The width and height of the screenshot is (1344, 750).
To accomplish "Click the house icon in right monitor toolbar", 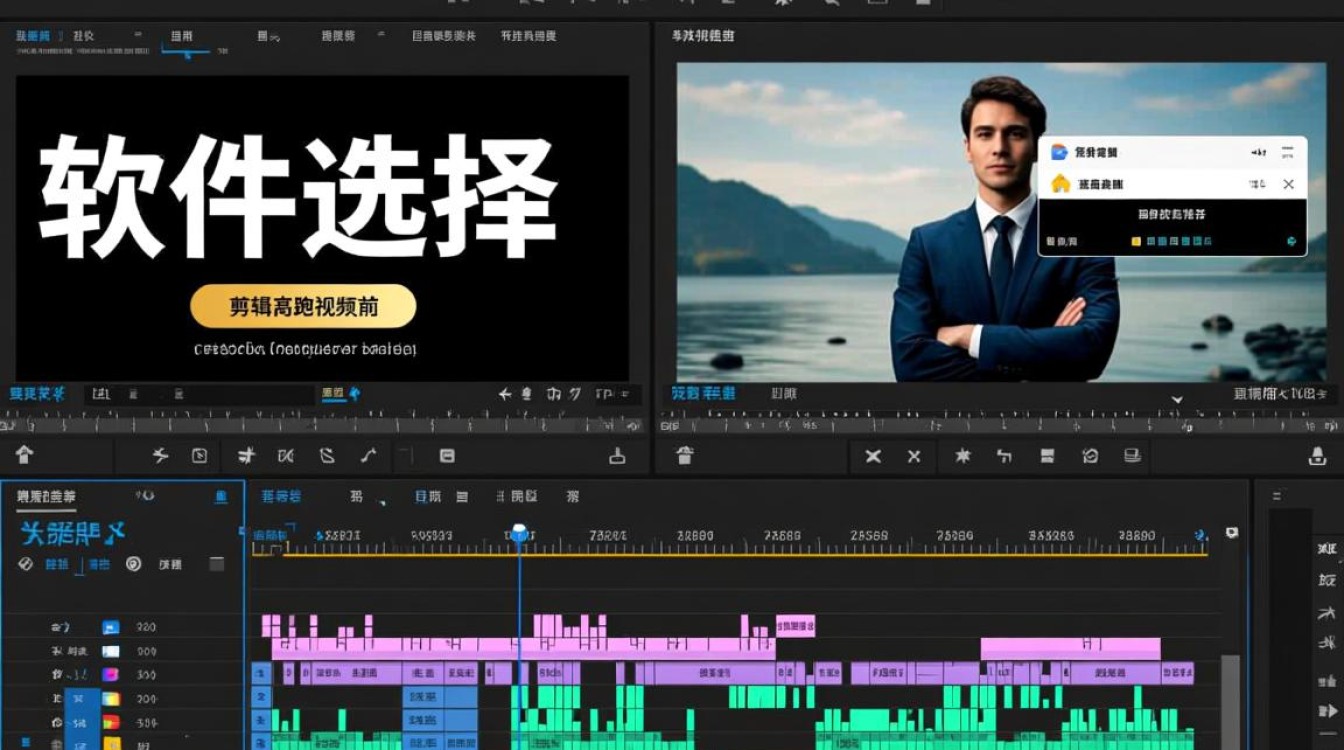I will pyautogui.click(x=684, y=456).
